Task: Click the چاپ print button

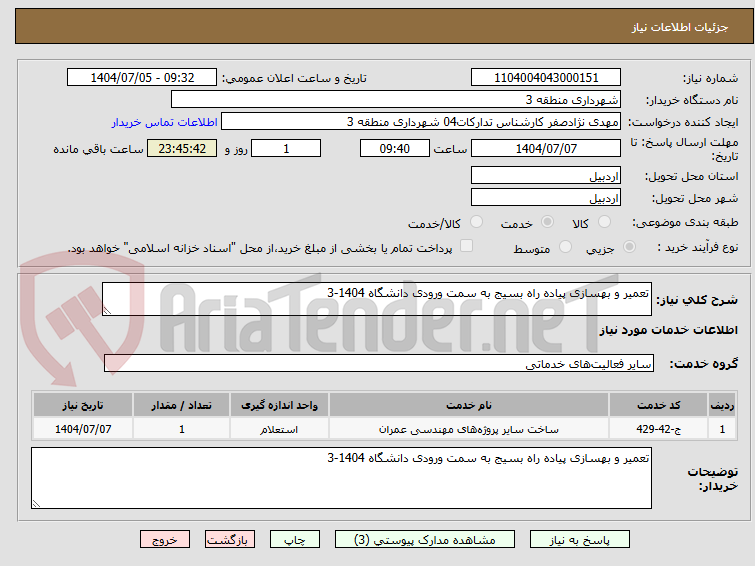Action: (295, 540)
